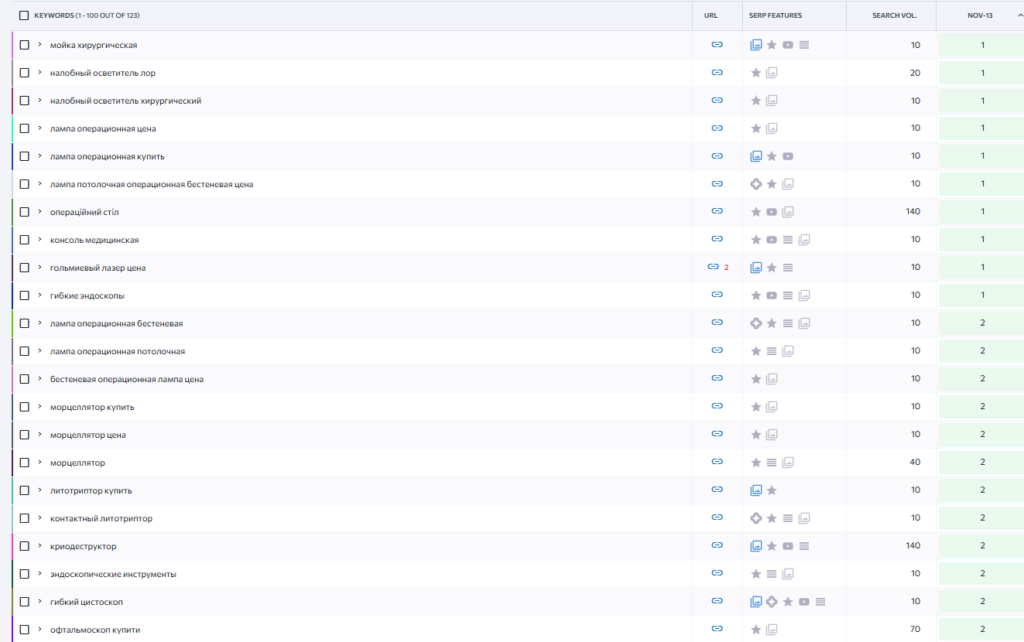The width and height of the screenshot is (1024, 642).
Task: Click images SERP icon for литотриптор купить
Action: [x=756, y=490]
